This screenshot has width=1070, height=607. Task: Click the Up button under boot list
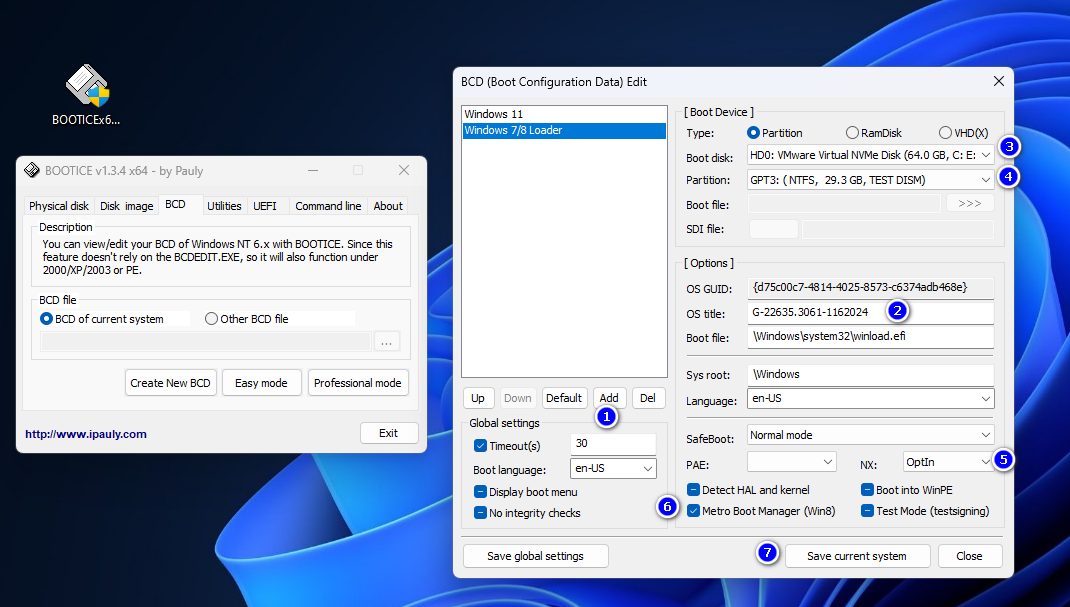click(478, 398)
